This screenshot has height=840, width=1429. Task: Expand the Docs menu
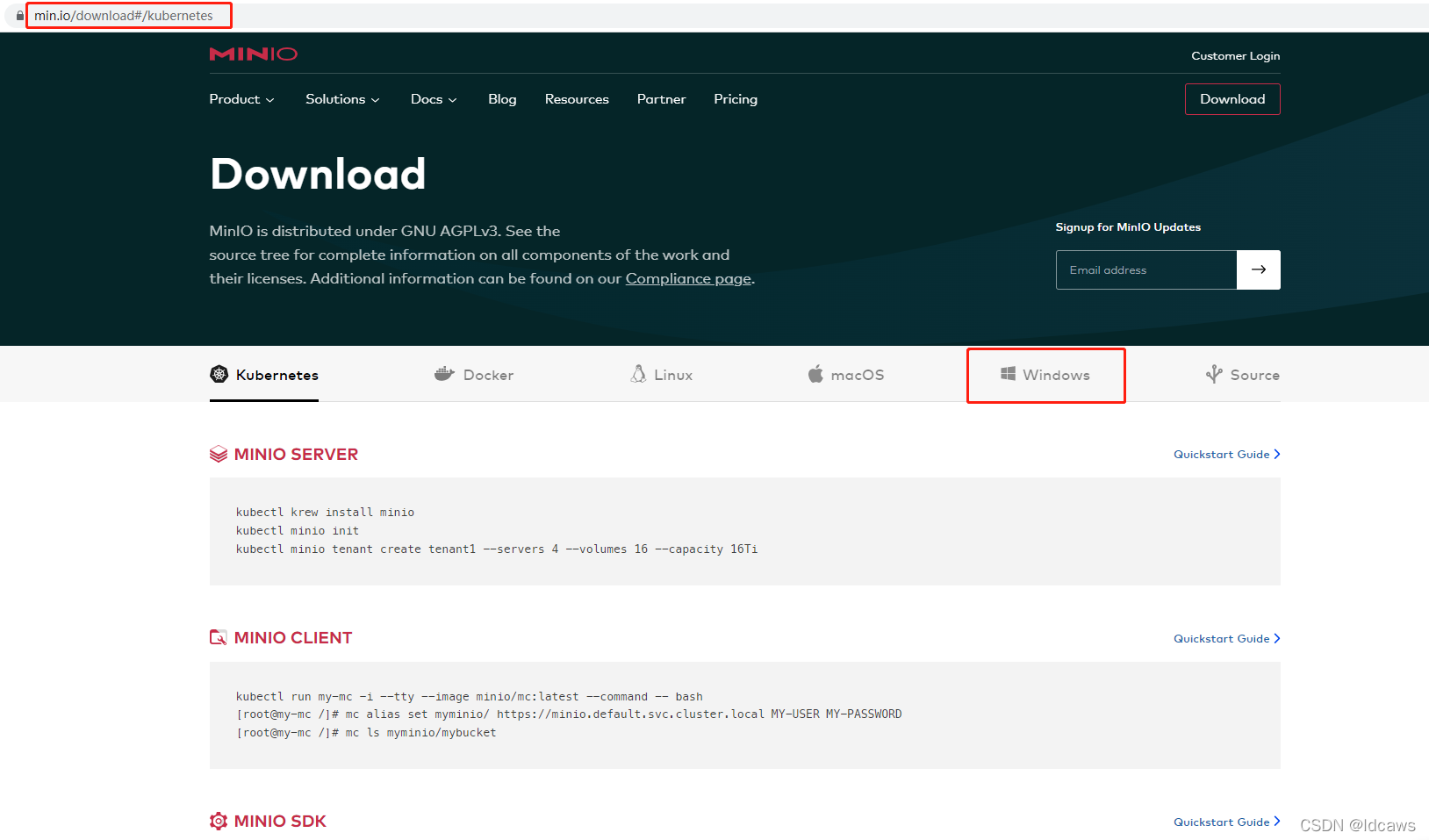pos(434,99)
